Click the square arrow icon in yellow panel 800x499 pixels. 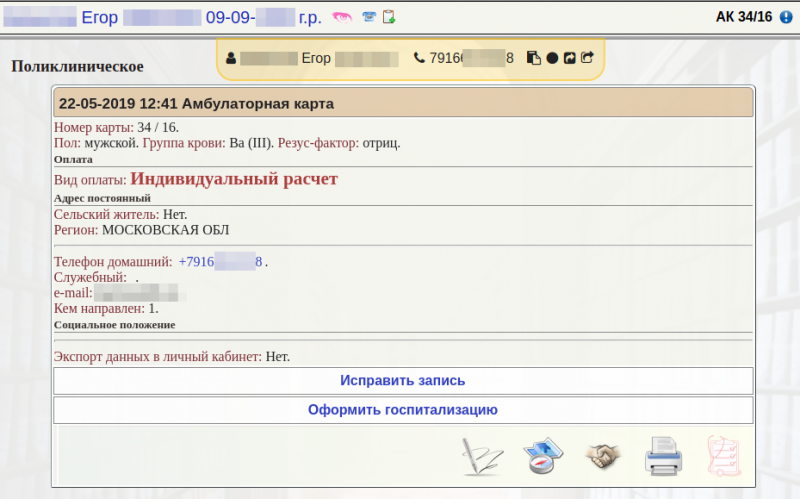[569, 58]
